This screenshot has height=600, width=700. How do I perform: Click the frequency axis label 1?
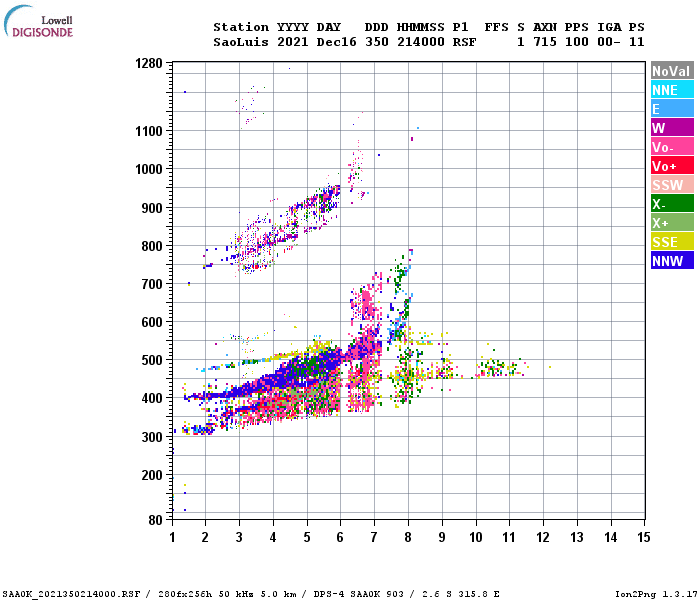tap(172, 537)
